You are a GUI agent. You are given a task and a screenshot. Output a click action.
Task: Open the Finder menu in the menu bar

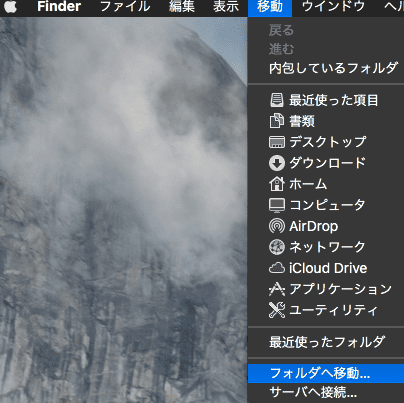coord(59,7)
